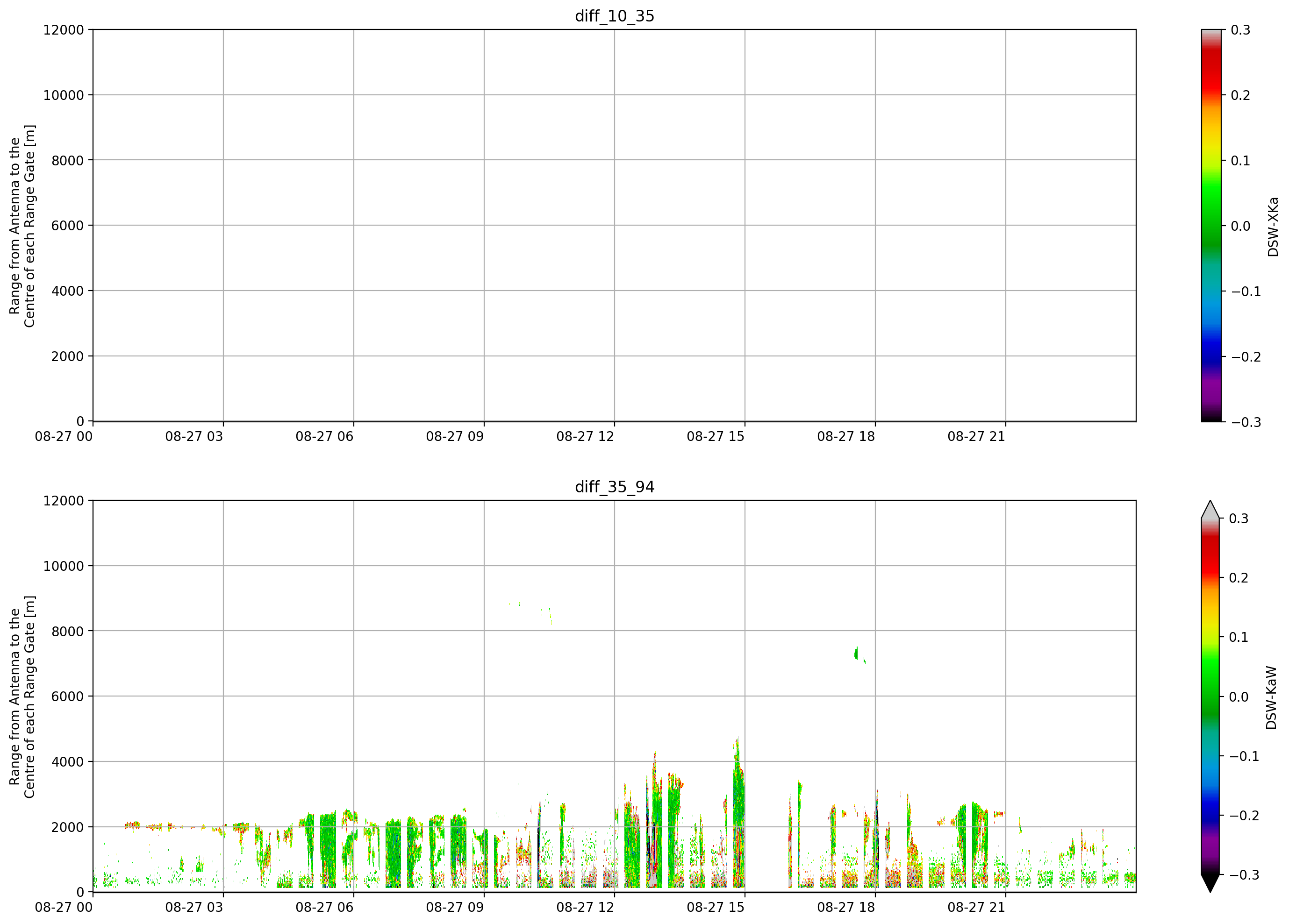Click the 10000 y-tick label in diff_35_94 plot
Viewport: 1289px width, 924px height.
point(63,566)
